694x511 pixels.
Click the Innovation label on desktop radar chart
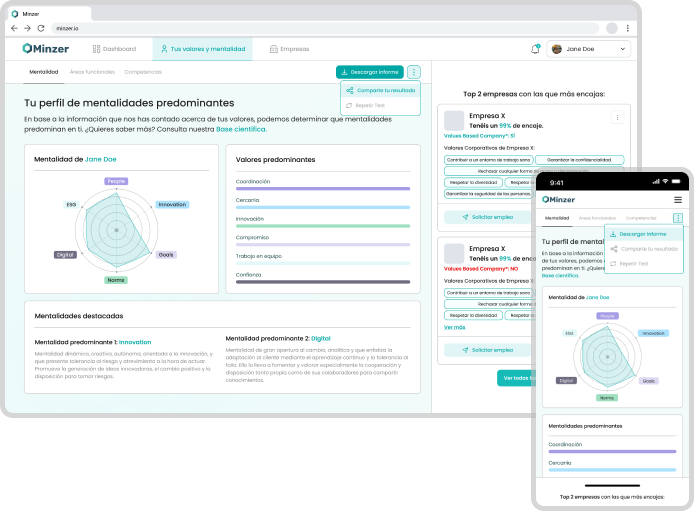(x=172, y=204)
